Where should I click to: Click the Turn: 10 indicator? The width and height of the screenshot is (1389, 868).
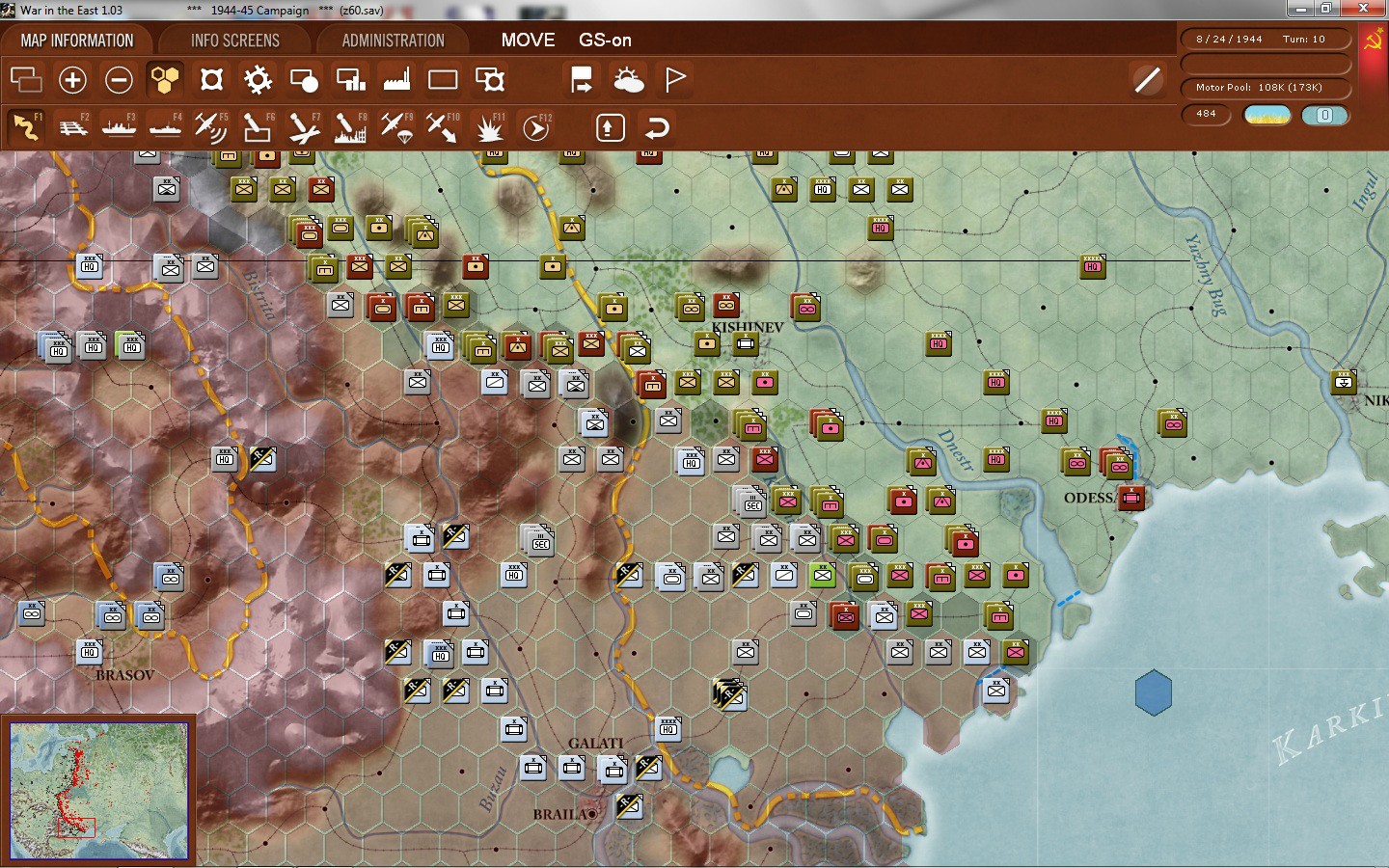point(1304,40)
